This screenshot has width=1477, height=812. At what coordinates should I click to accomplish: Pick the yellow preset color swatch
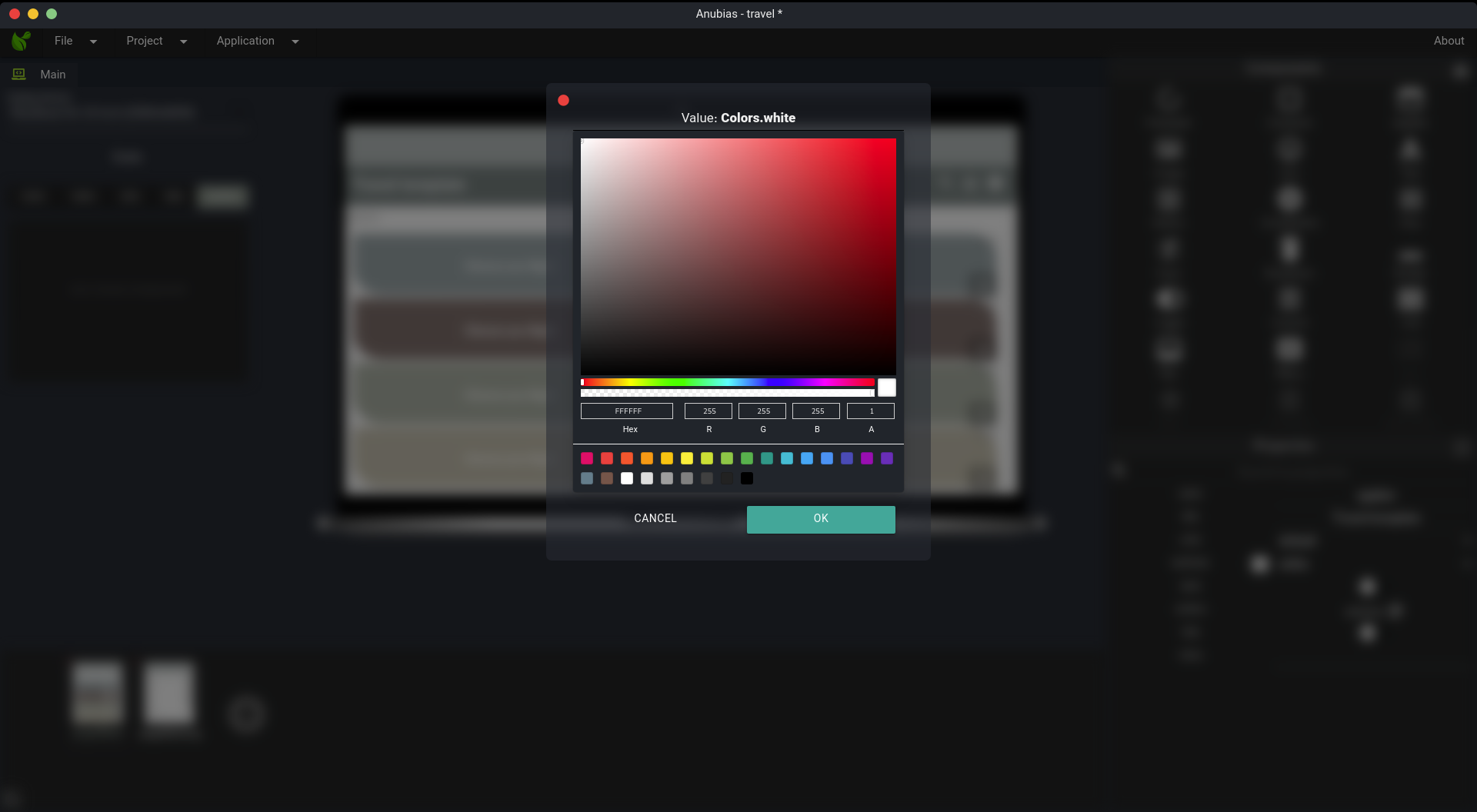click(687, 458)
